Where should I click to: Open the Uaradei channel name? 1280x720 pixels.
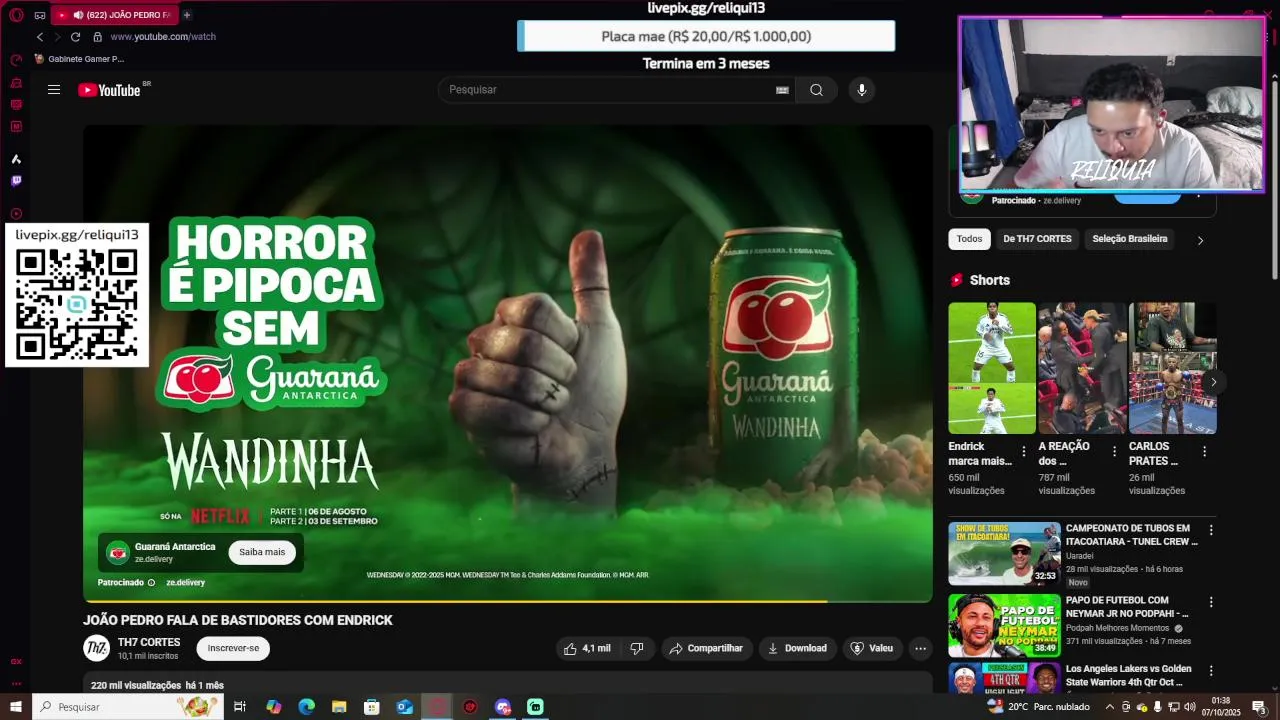(1080, 556)
